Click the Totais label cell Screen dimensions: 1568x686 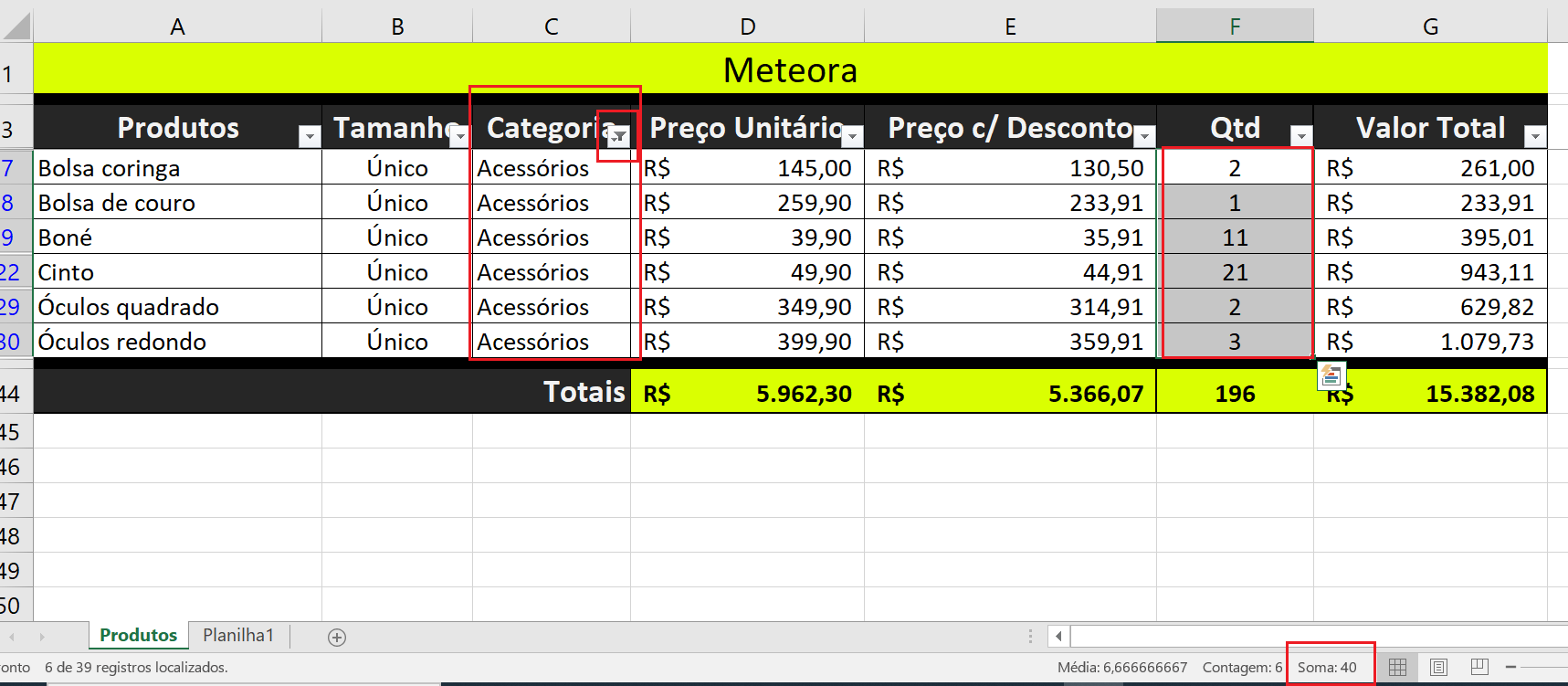tap(331, 392)
